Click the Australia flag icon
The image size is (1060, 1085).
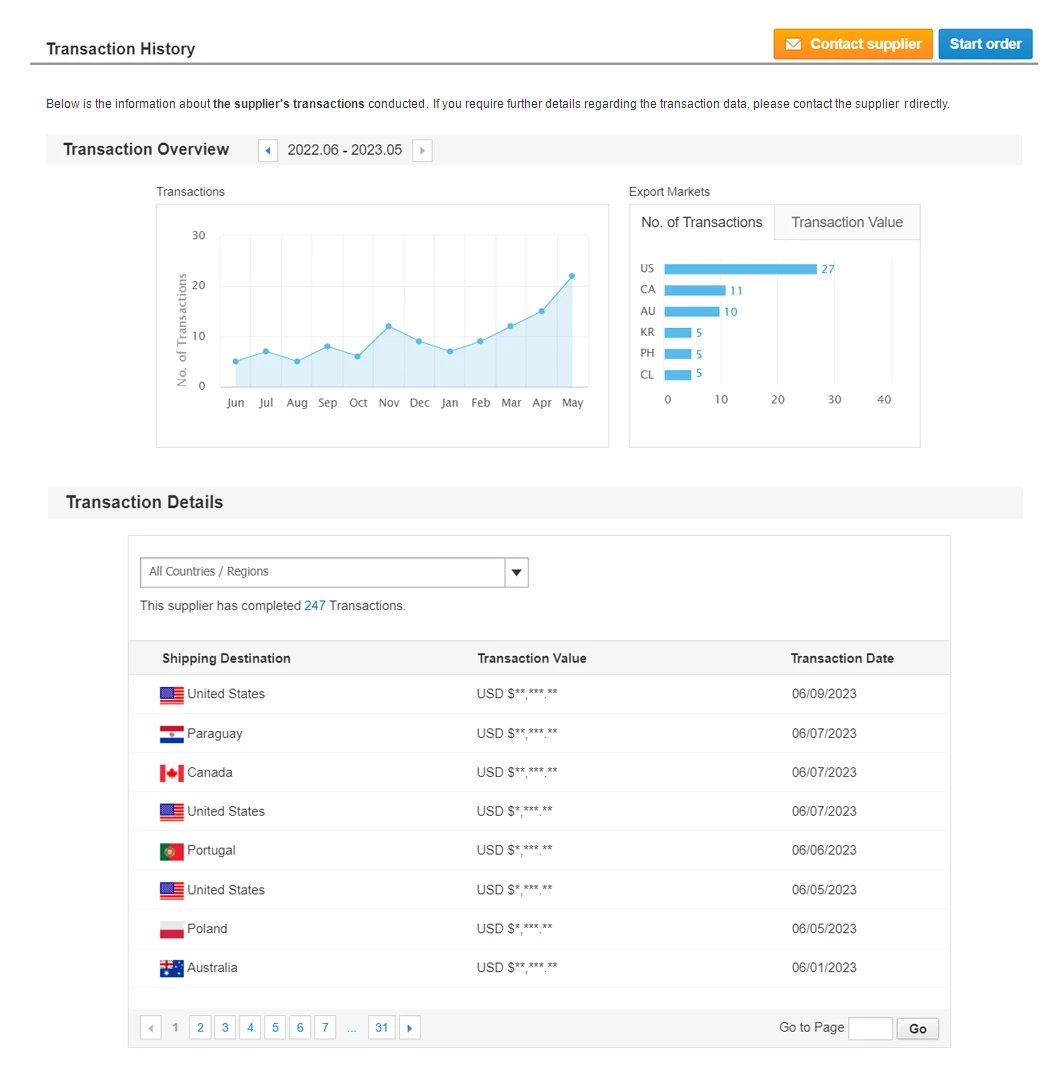point(171,968)
